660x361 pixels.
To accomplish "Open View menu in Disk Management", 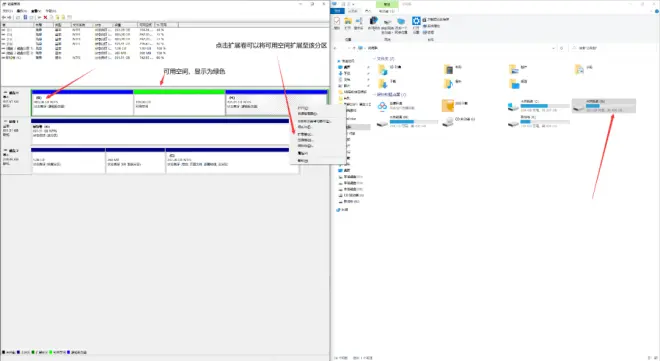I will click(36, 11).
